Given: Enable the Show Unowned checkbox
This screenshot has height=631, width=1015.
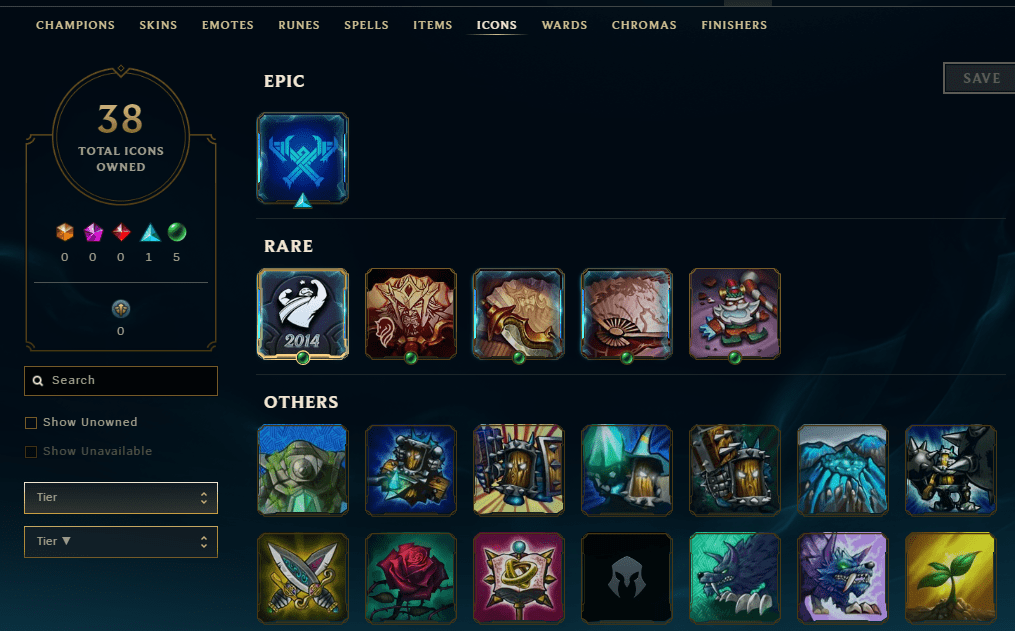Looking at the screenshot, I should (30, 423).
